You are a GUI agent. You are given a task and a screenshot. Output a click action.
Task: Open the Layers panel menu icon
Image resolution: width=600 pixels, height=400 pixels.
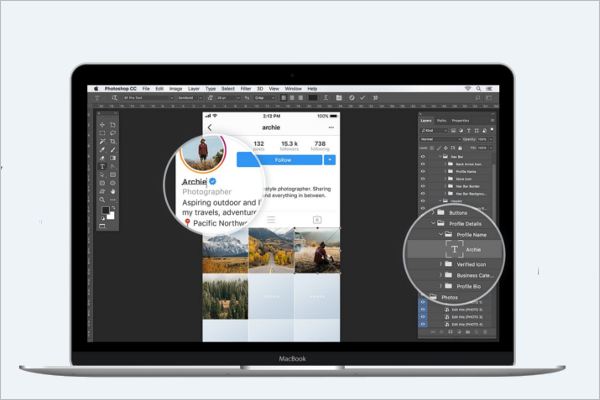tap(492, 121)
